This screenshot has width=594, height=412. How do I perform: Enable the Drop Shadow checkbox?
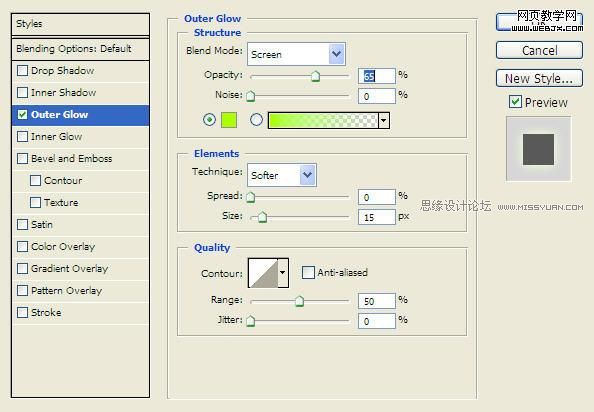(x=22, y=70)
